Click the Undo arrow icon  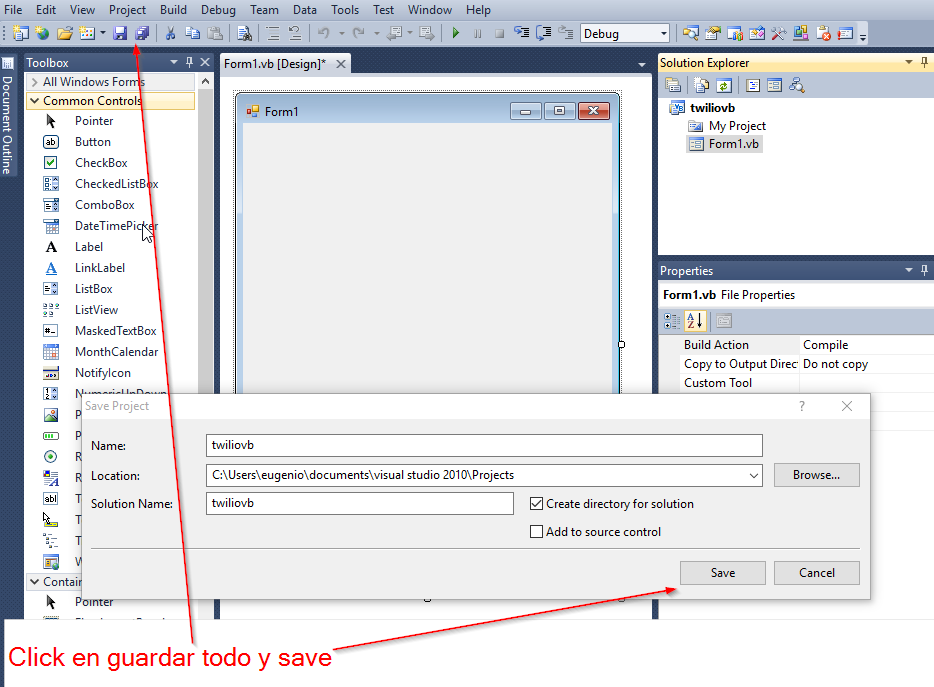tap(323, 33)
